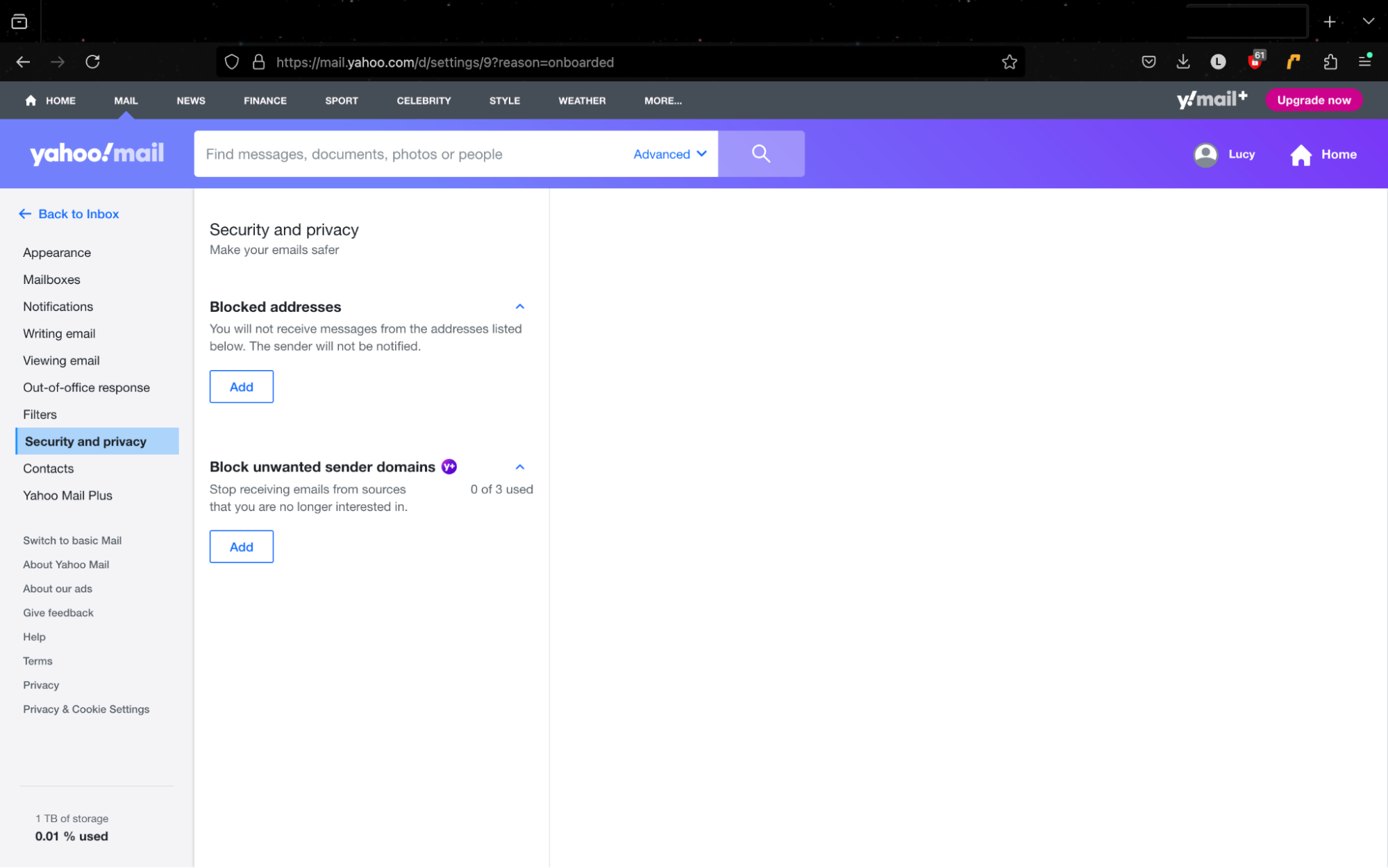Open Yahoo Mail Plus settings
This screenshot has height=868, width=1388.
point(67,496)
